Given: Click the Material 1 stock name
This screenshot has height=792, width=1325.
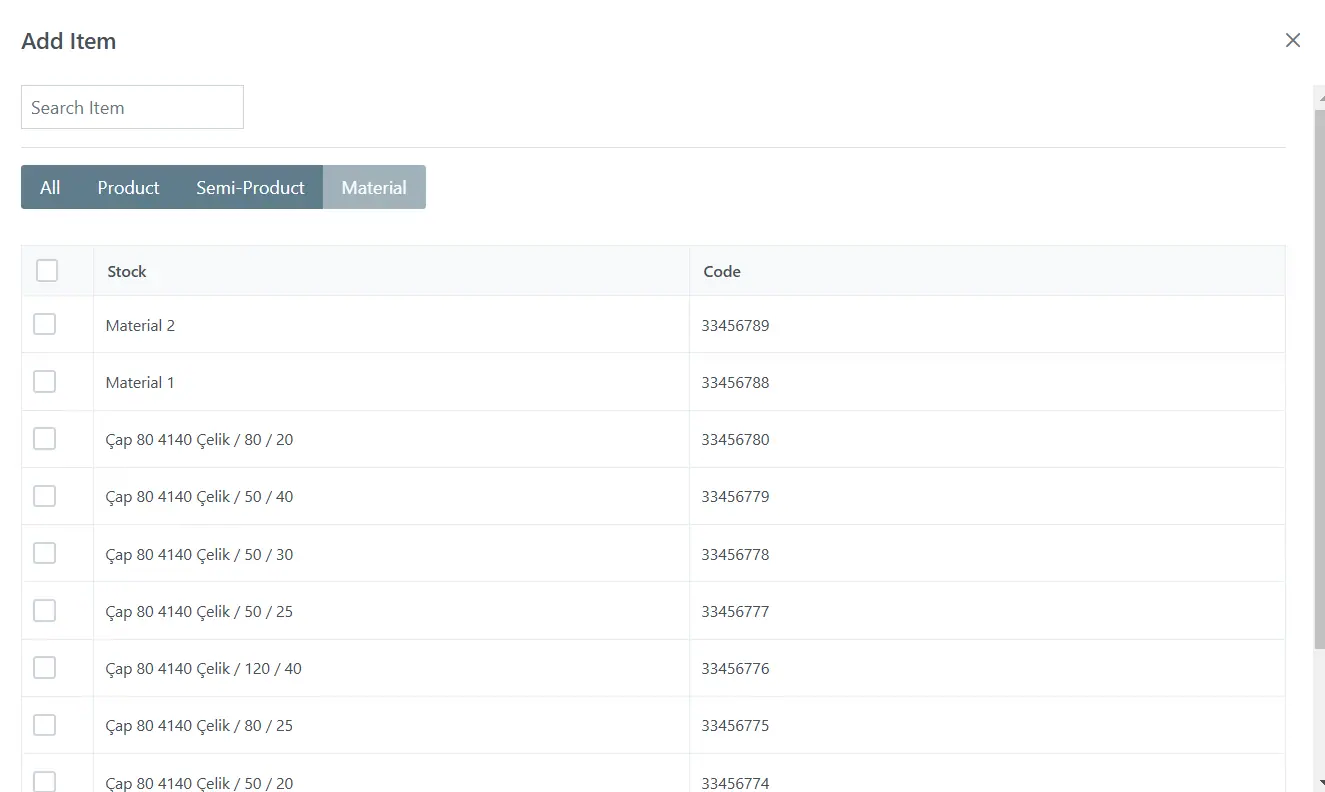Looking at the screenshot, I should pyautogui.click(x=140, y=382).
